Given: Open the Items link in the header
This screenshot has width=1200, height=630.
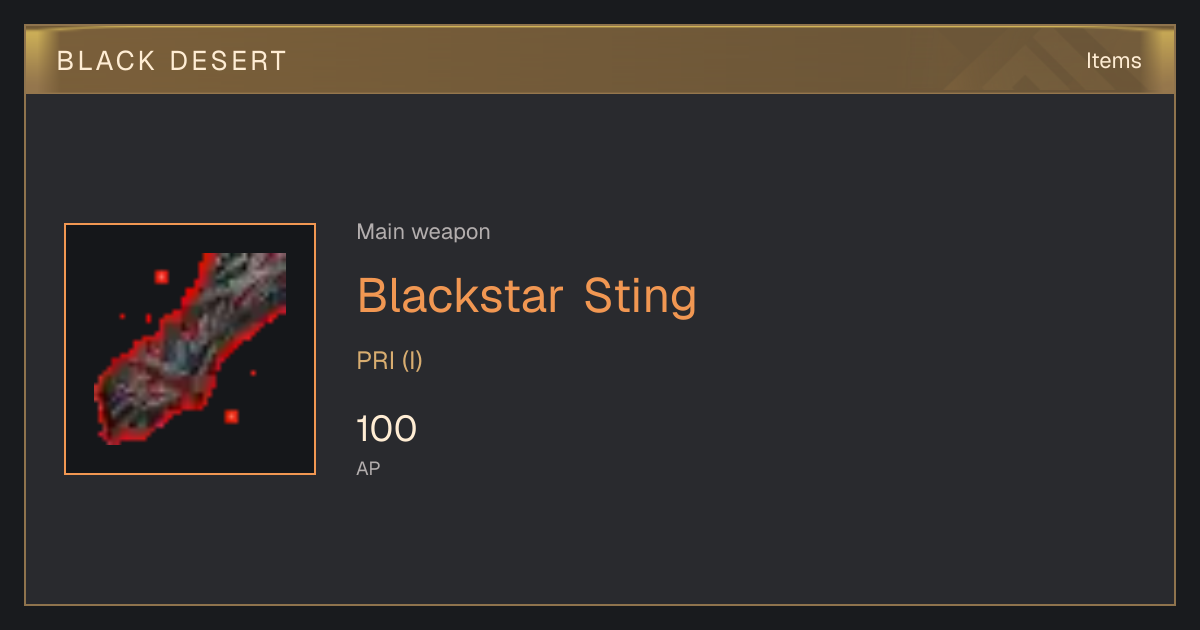Looking at the screenshot, I should 1113,60.
